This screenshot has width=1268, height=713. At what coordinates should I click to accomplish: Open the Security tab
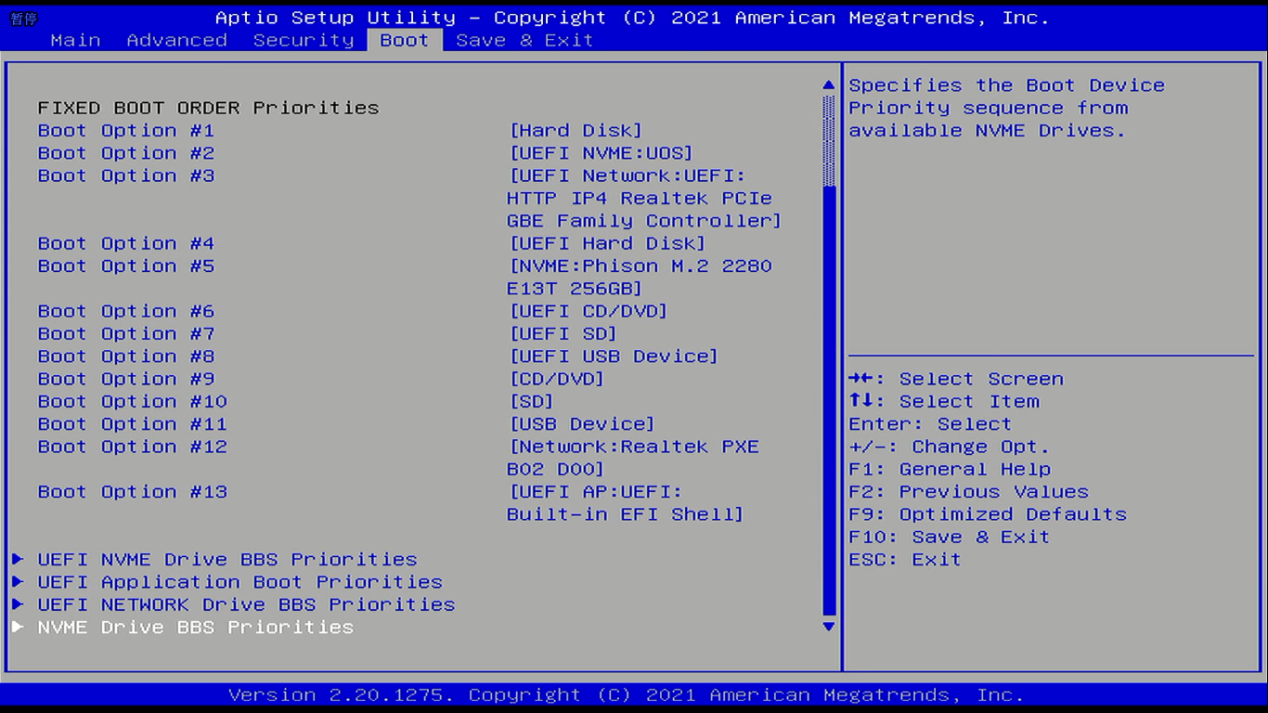tap(303, 40)
